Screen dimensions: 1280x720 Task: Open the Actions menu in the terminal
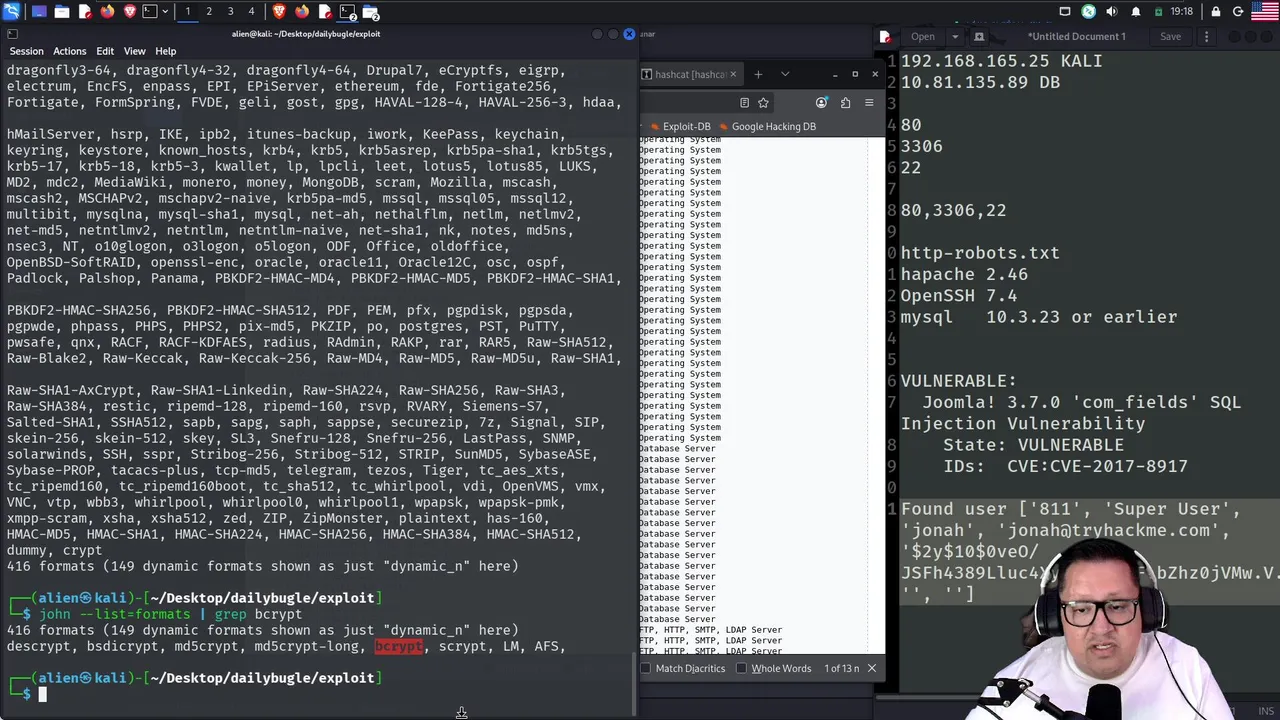click(70, 51)
